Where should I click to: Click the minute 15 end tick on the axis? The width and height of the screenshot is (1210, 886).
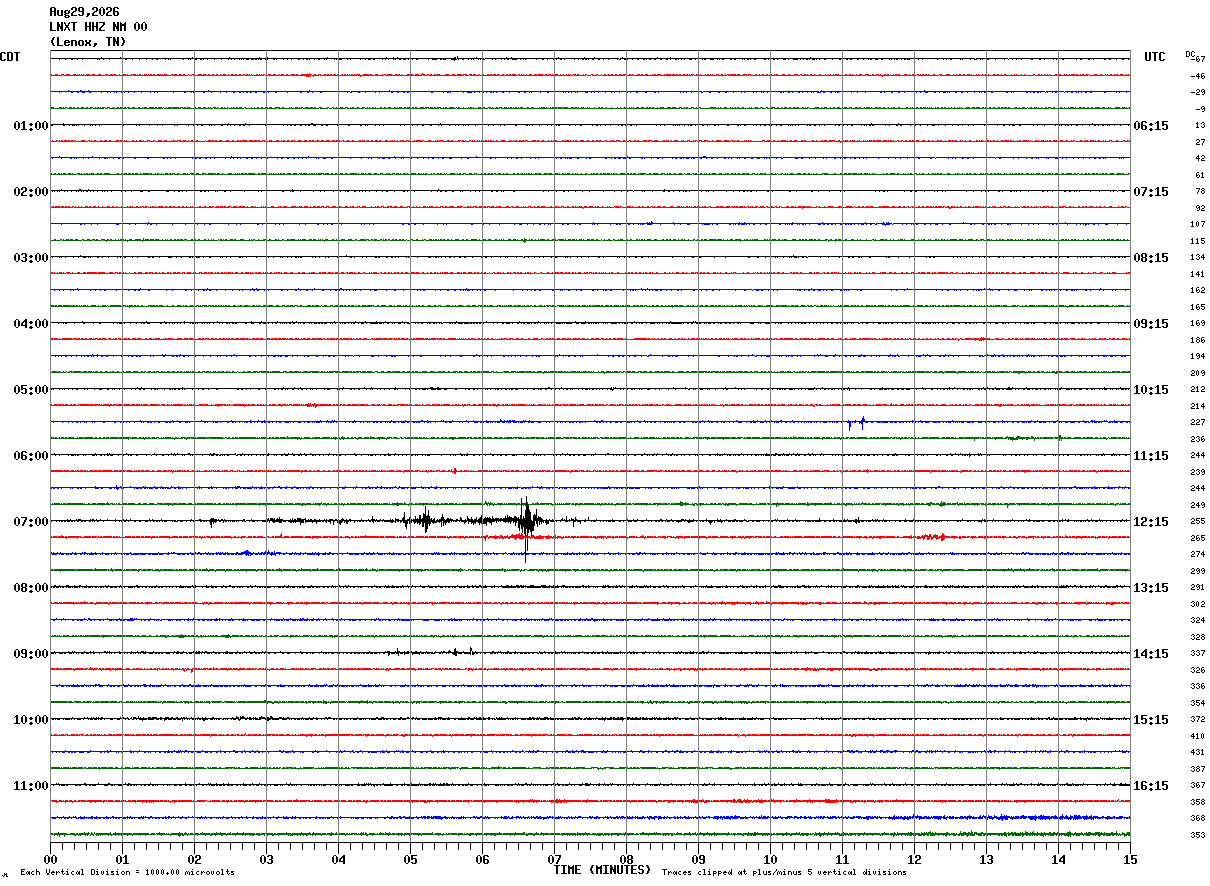[x=1130, y=859]
